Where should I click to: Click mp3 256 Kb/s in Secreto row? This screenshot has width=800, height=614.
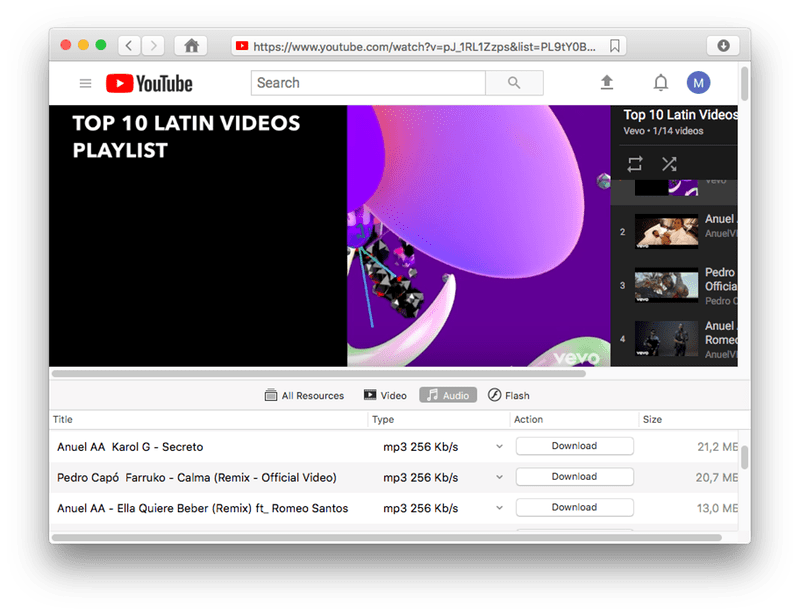click(x=420, y=447)
